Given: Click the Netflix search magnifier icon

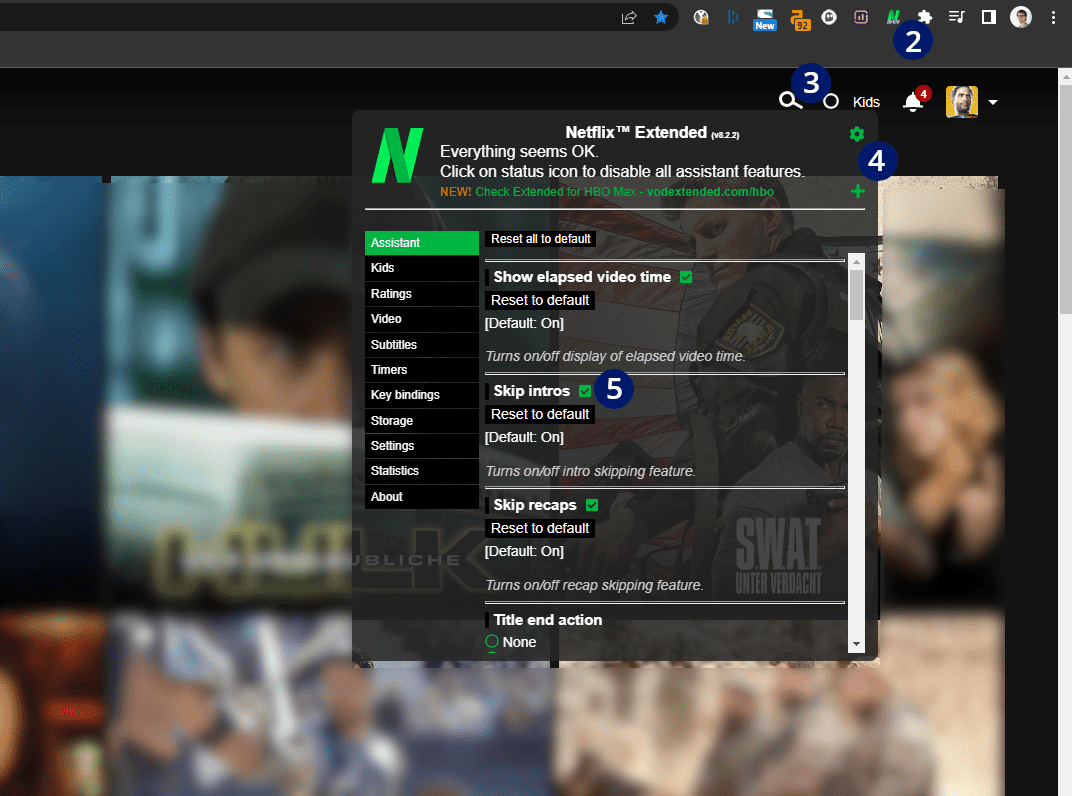Looking at the screenshot, I should [x=790, y=101].
